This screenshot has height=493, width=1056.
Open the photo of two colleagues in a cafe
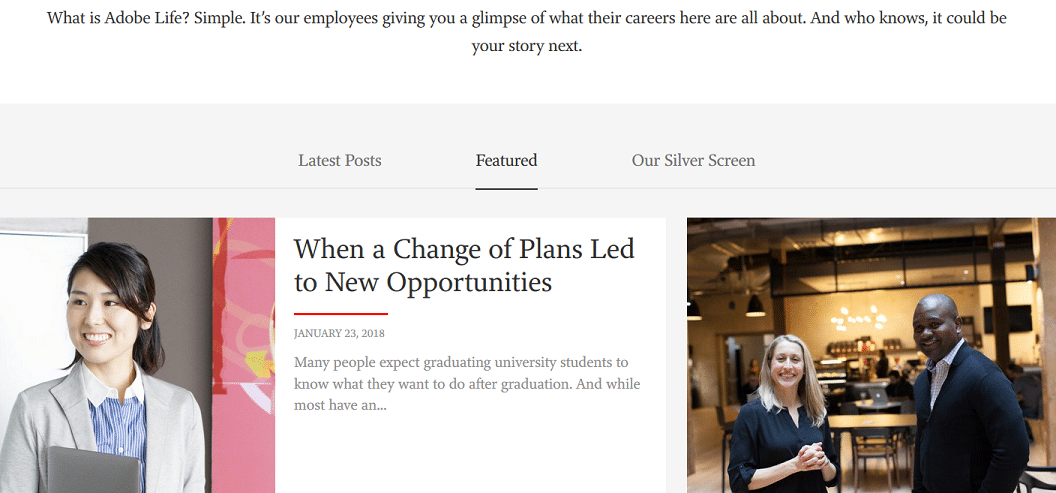pyautogui.click(x=870, y=355)
